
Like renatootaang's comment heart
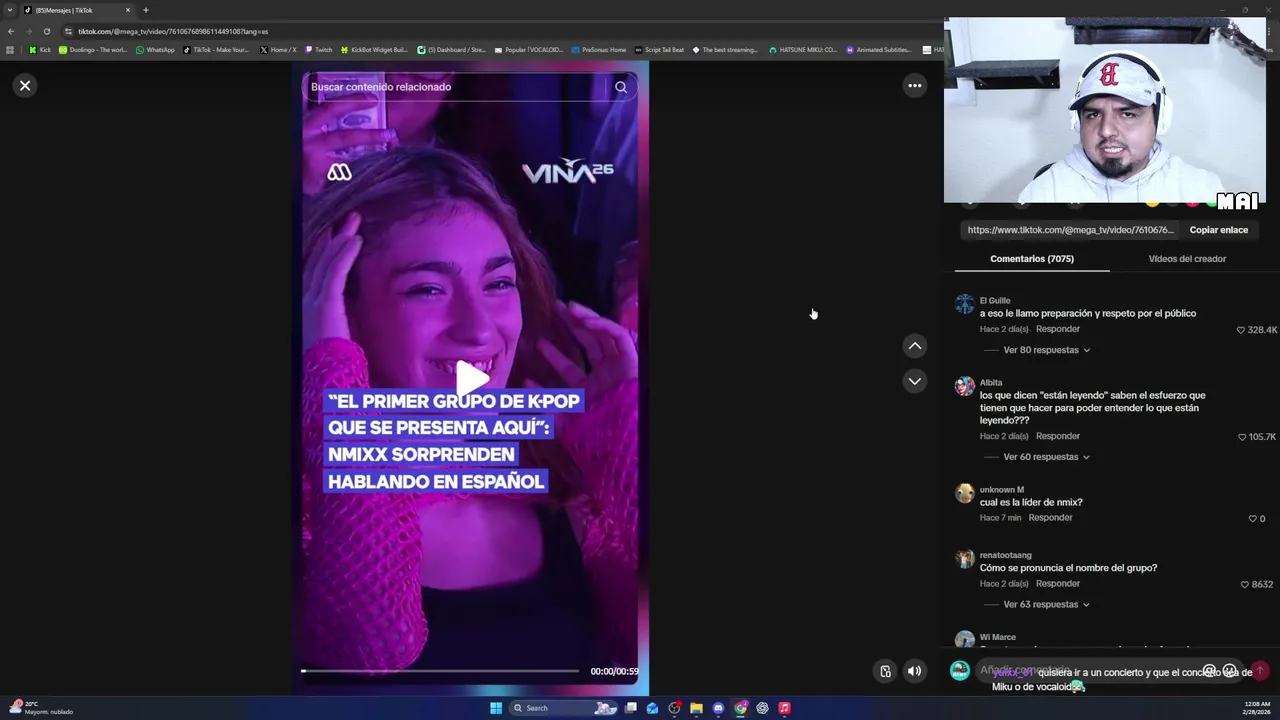click(1245, 585)
